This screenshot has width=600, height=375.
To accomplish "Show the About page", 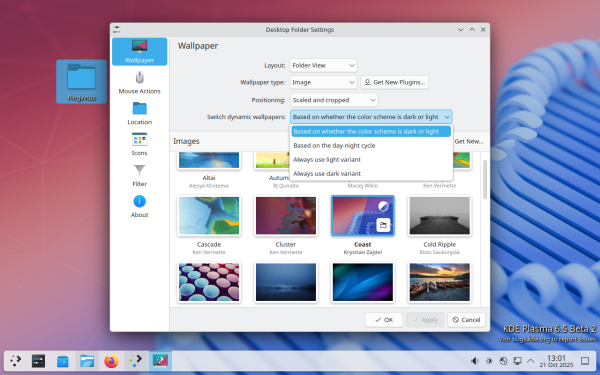I will pos(139,207).
